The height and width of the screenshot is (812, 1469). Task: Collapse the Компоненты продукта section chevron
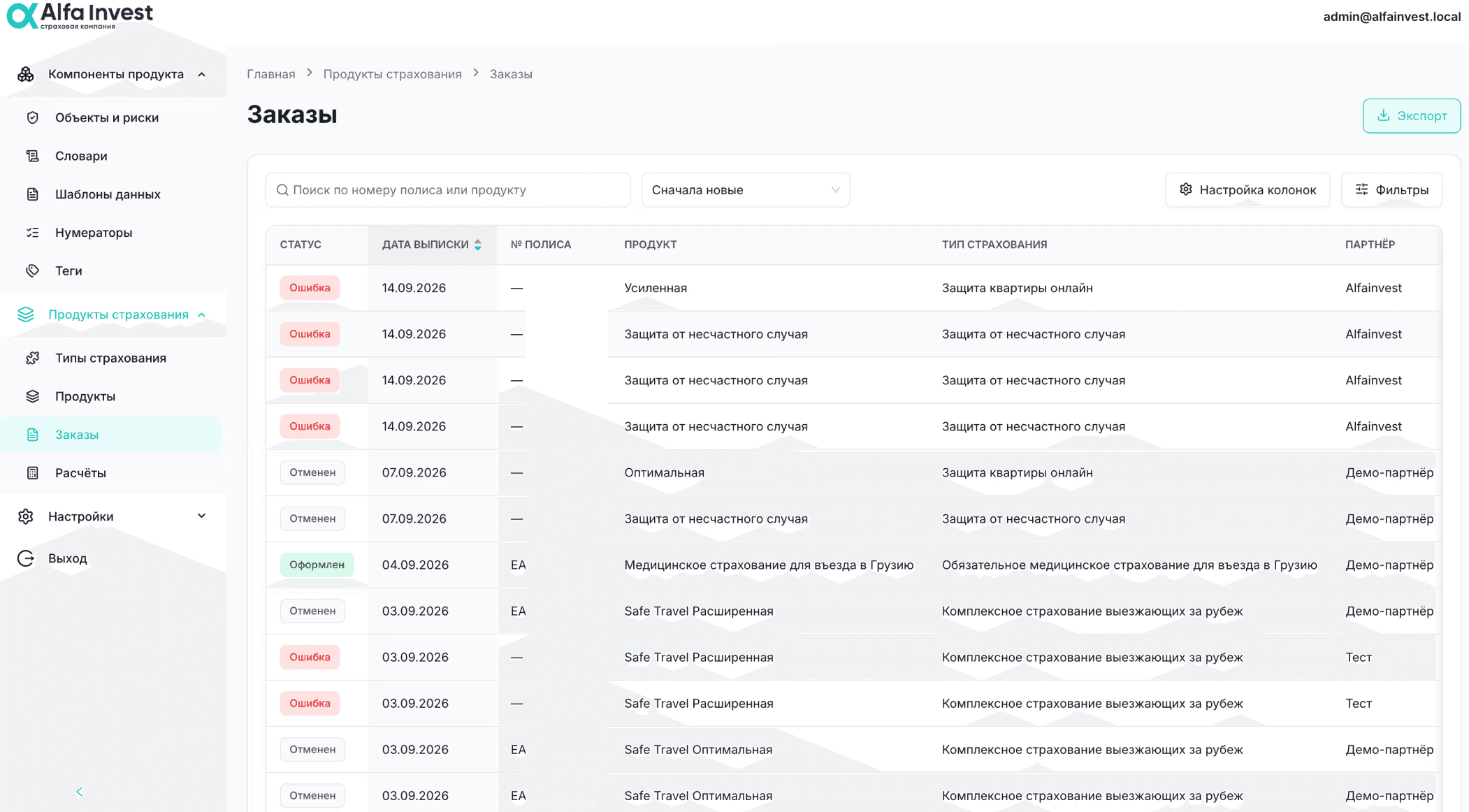[x=202, y=74]
